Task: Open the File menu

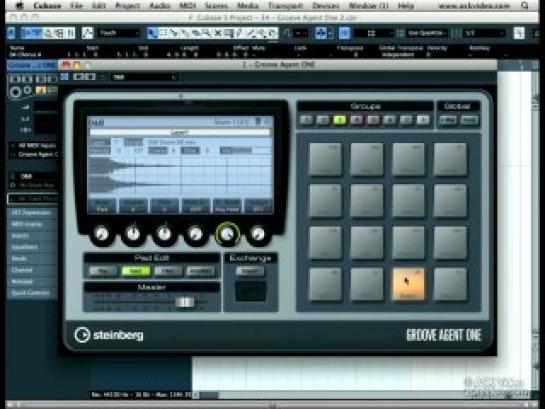Action: (x=76, y=6)
